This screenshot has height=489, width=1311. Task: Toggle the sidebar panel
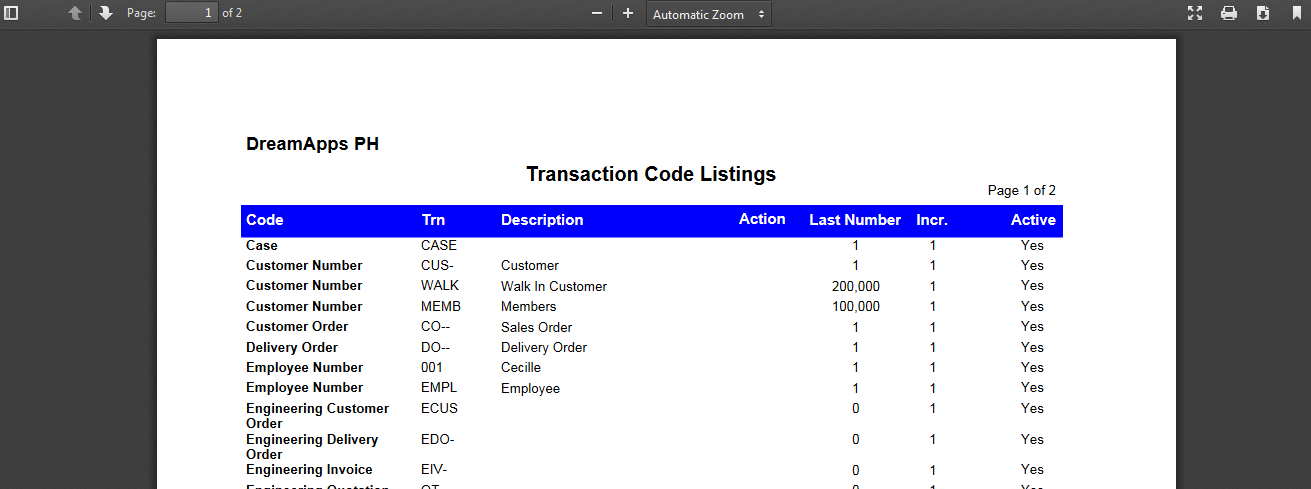12,13
